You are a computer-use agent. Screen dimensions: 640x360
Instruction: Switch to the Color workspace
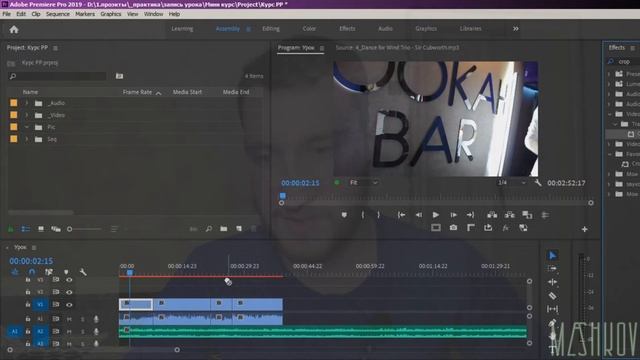(309, 29)
